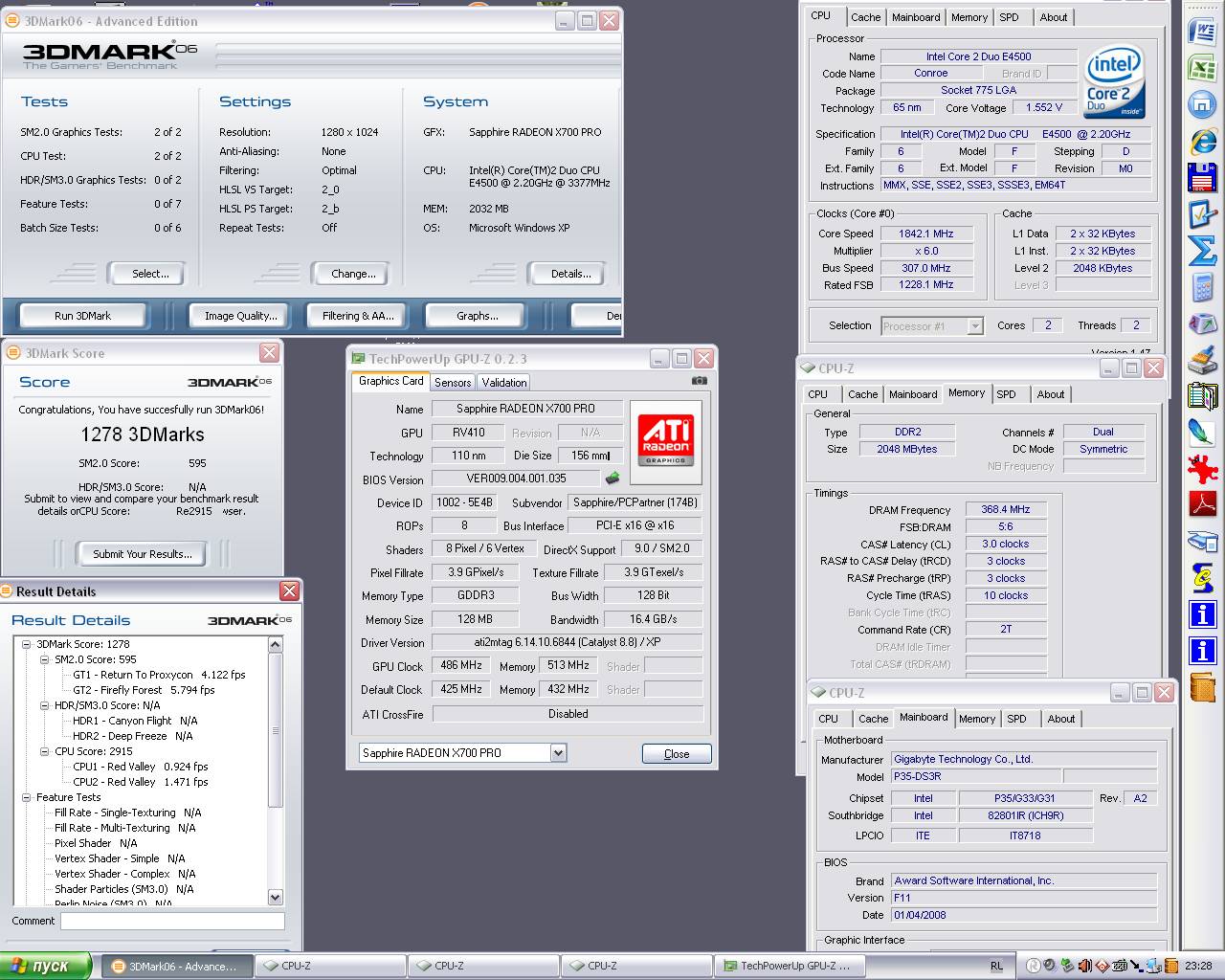Click the Result Details scrollbar down arrow

276,898
